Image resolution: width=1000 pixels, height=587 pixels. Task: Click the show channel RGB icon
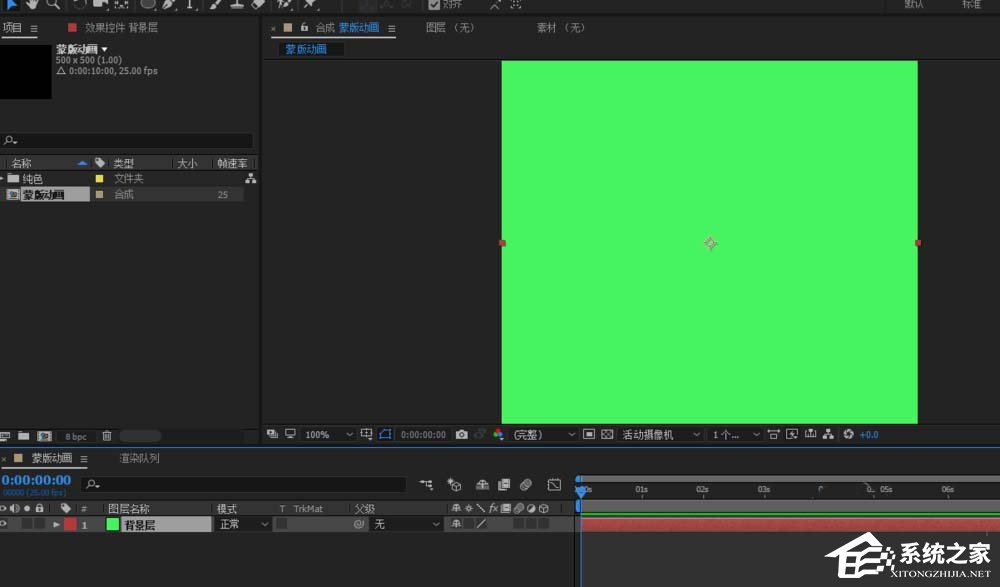point(498,435)
